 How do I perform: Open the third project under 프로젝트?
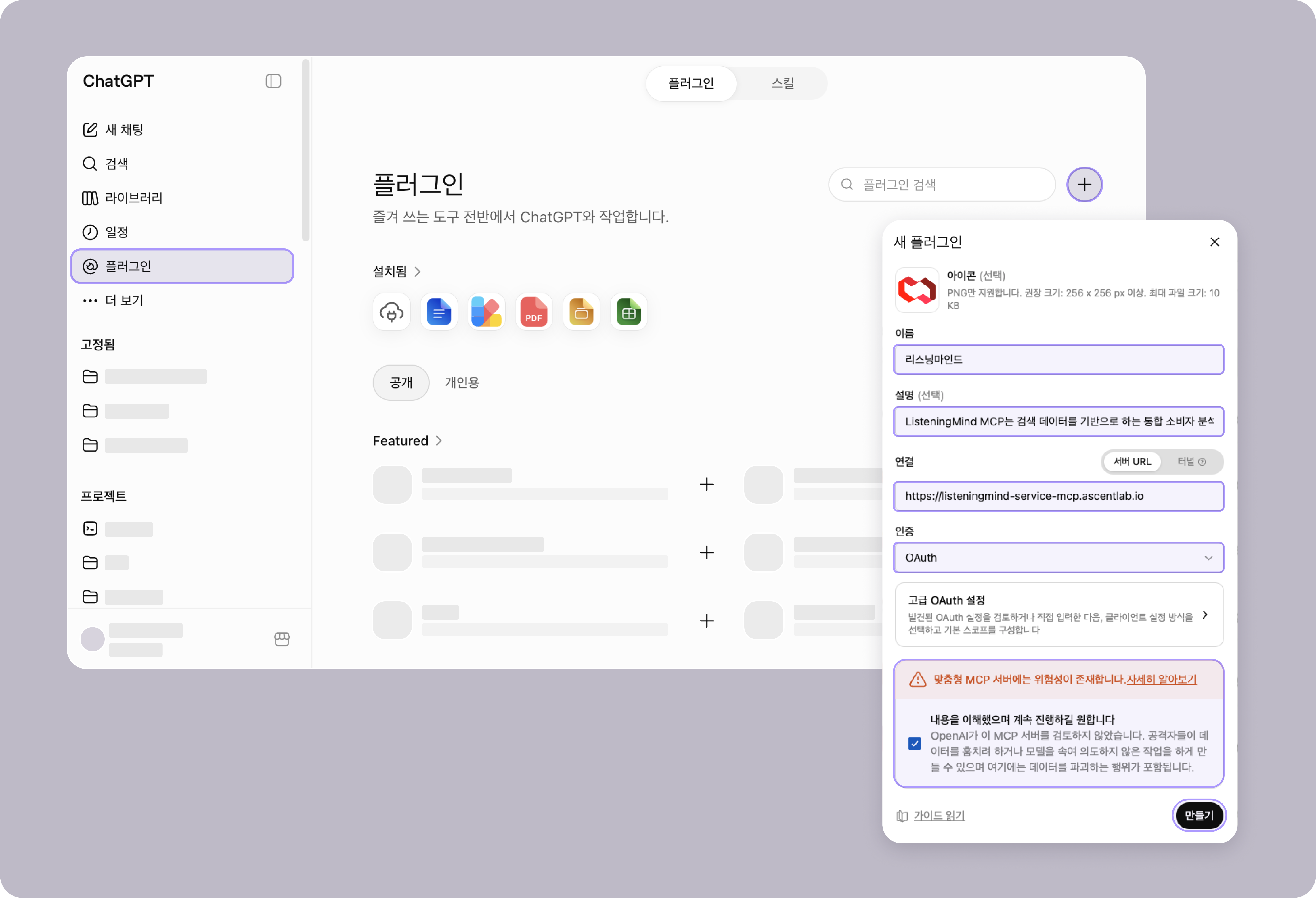[x=123, y=597]
